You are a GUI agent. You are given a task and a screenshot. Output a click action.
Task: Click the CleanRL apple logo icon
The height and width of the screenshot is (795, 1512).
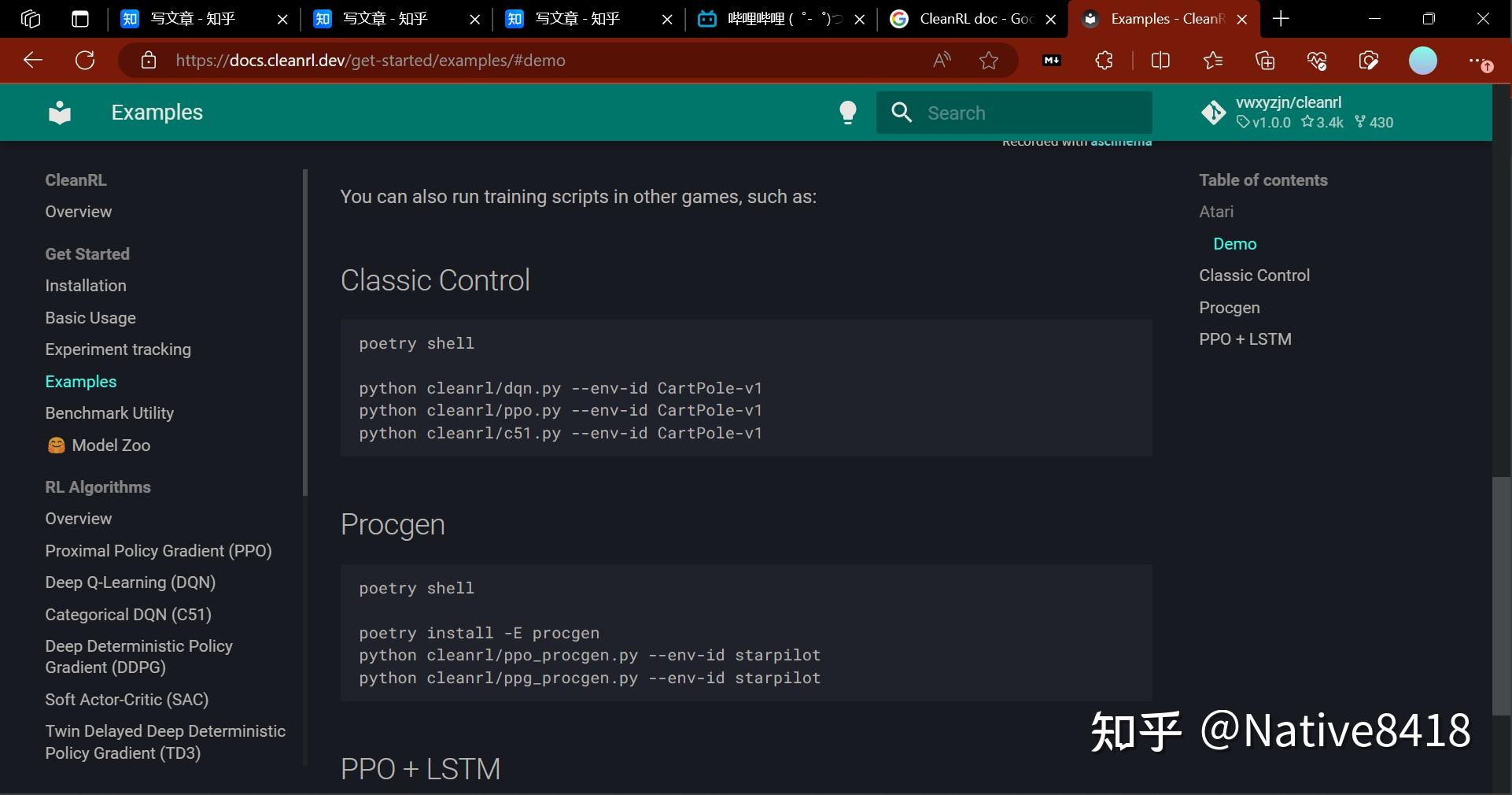(x=59, y=113)
